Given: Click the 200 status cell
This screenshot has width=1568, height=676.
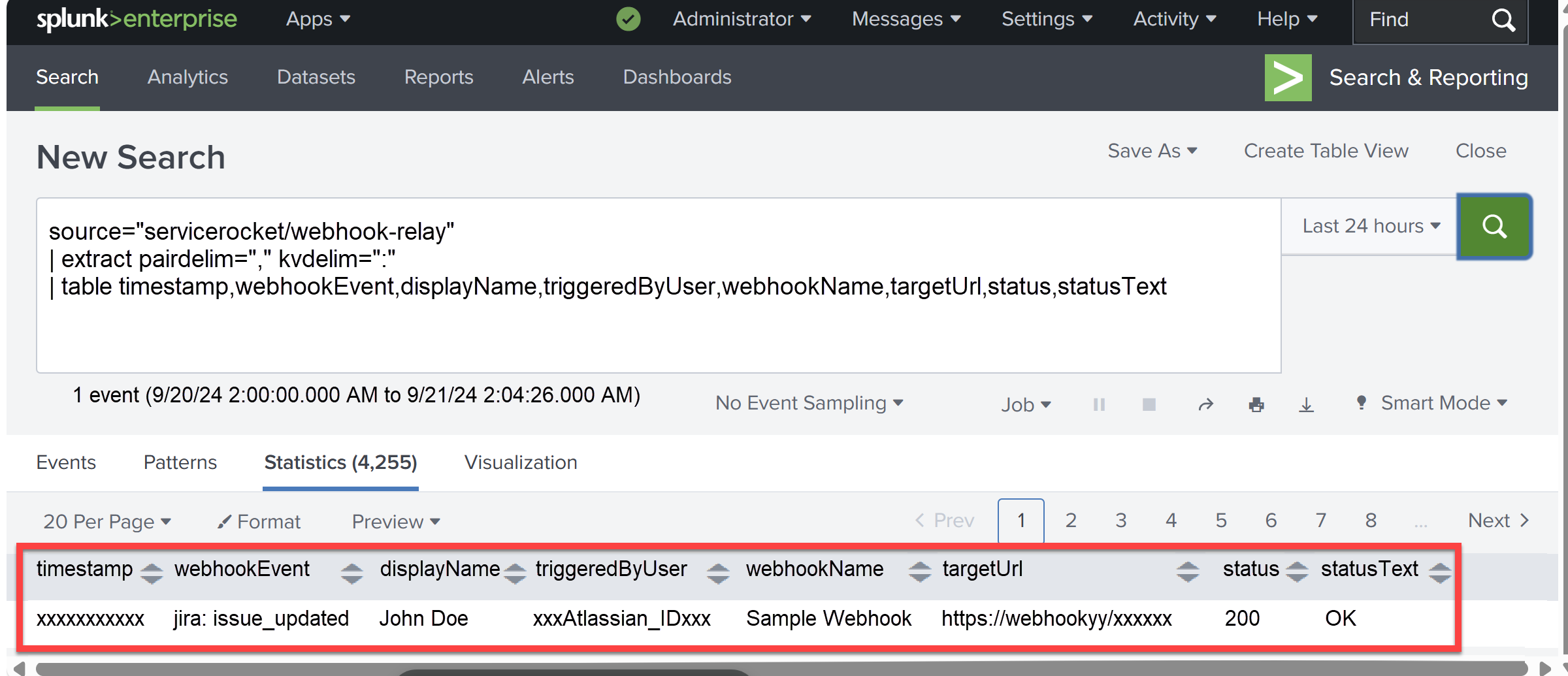Looking at the screenshot, I should tap(1242, 619).
